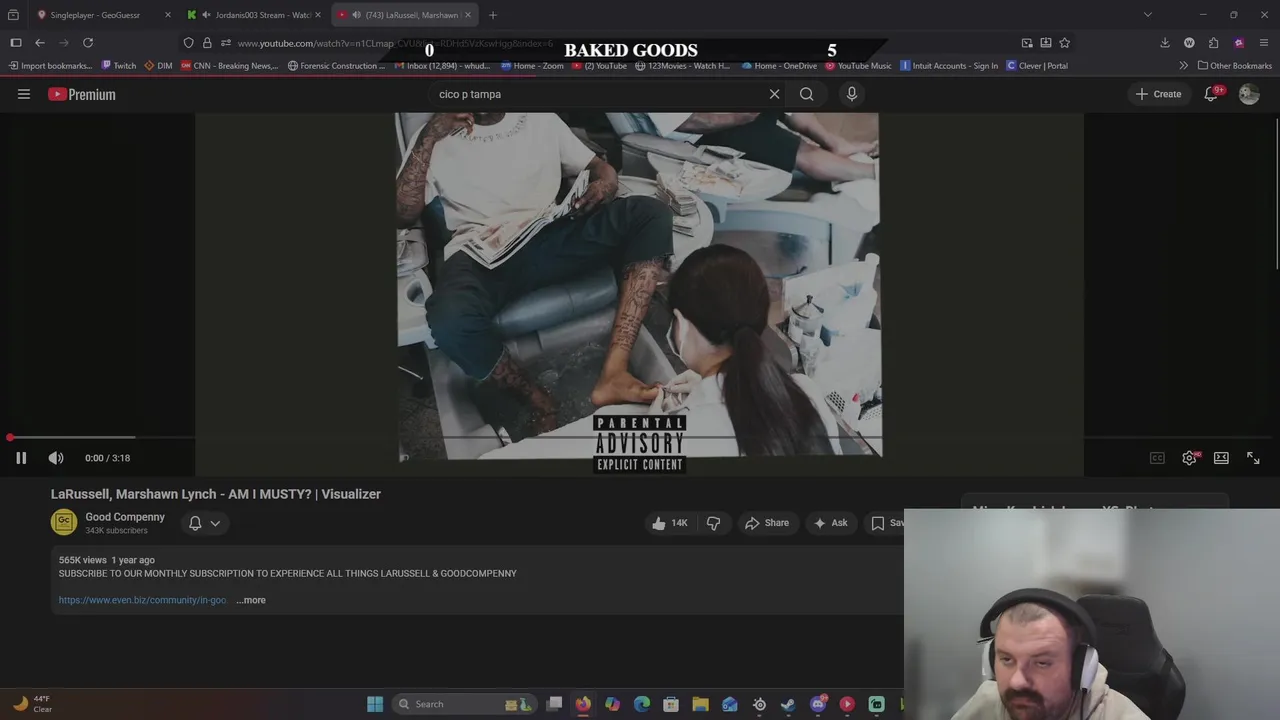Viewport: 1280px width, 720px height.
Task: Click the browser address bar URL
Action: coord(395,43)
